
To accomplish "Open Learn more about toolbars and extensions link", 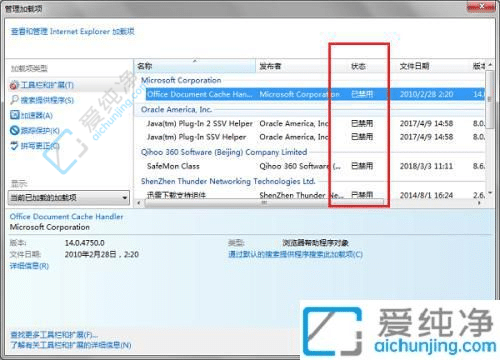I will (x=71, y=345).
